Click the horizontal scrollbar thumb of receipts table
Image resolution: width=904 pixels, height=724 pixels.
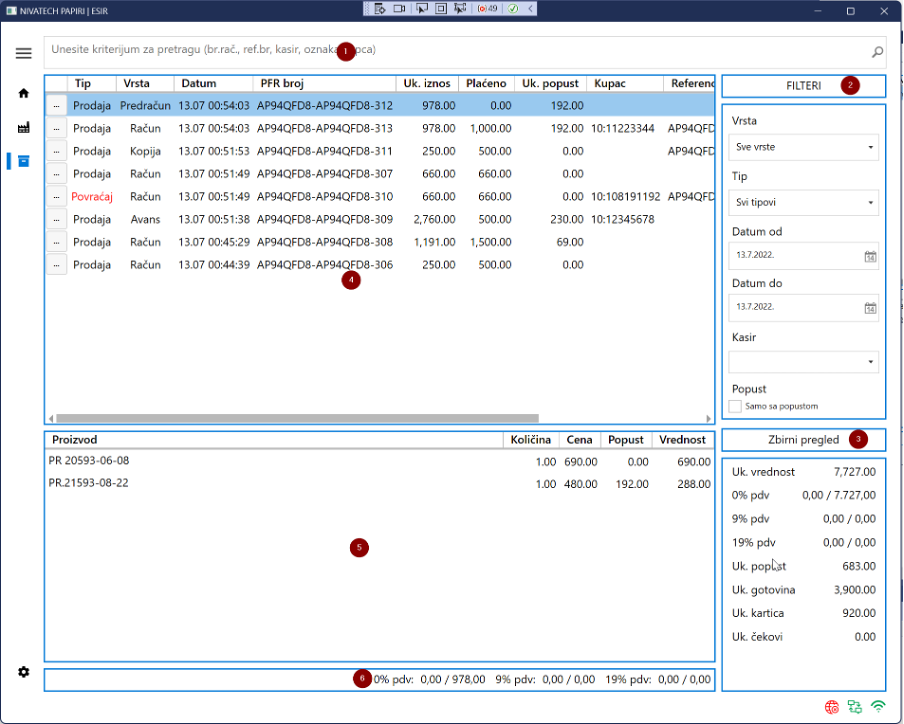click(x=297, y=418)
